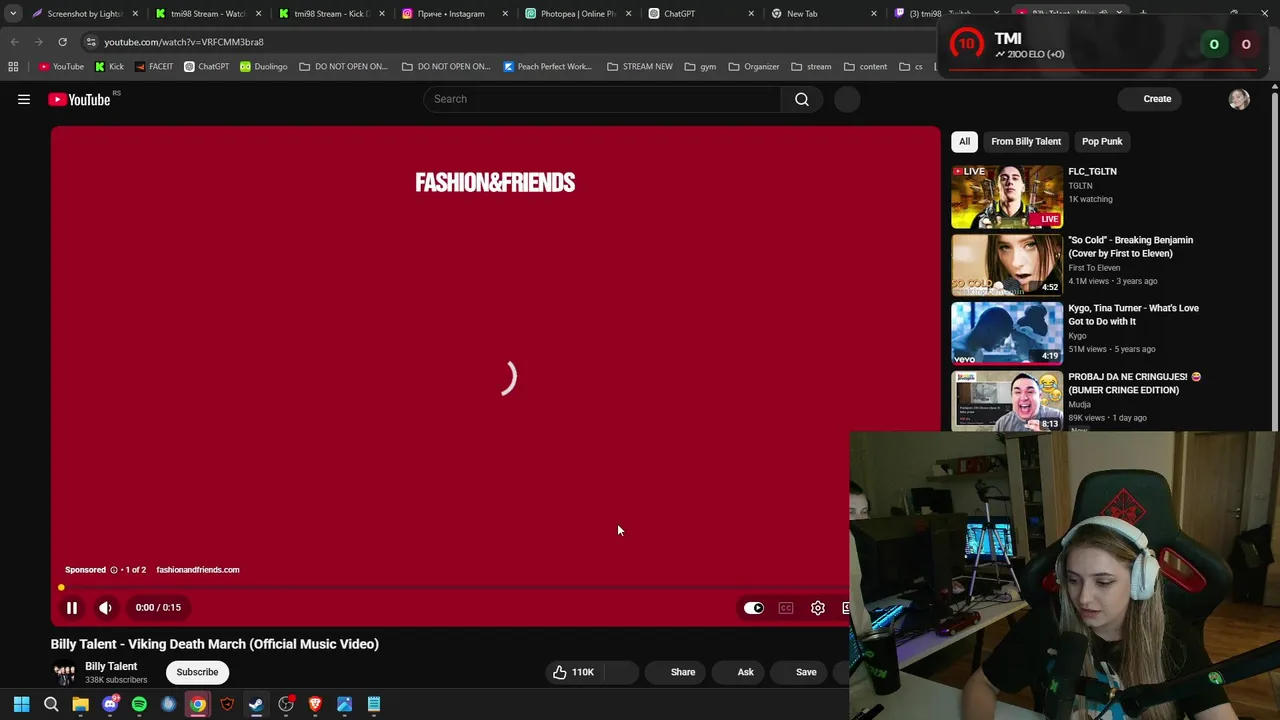
Task: Open PROBAJ DA NE CRINGUJES video title
Action: click(x=1134, y=383)
